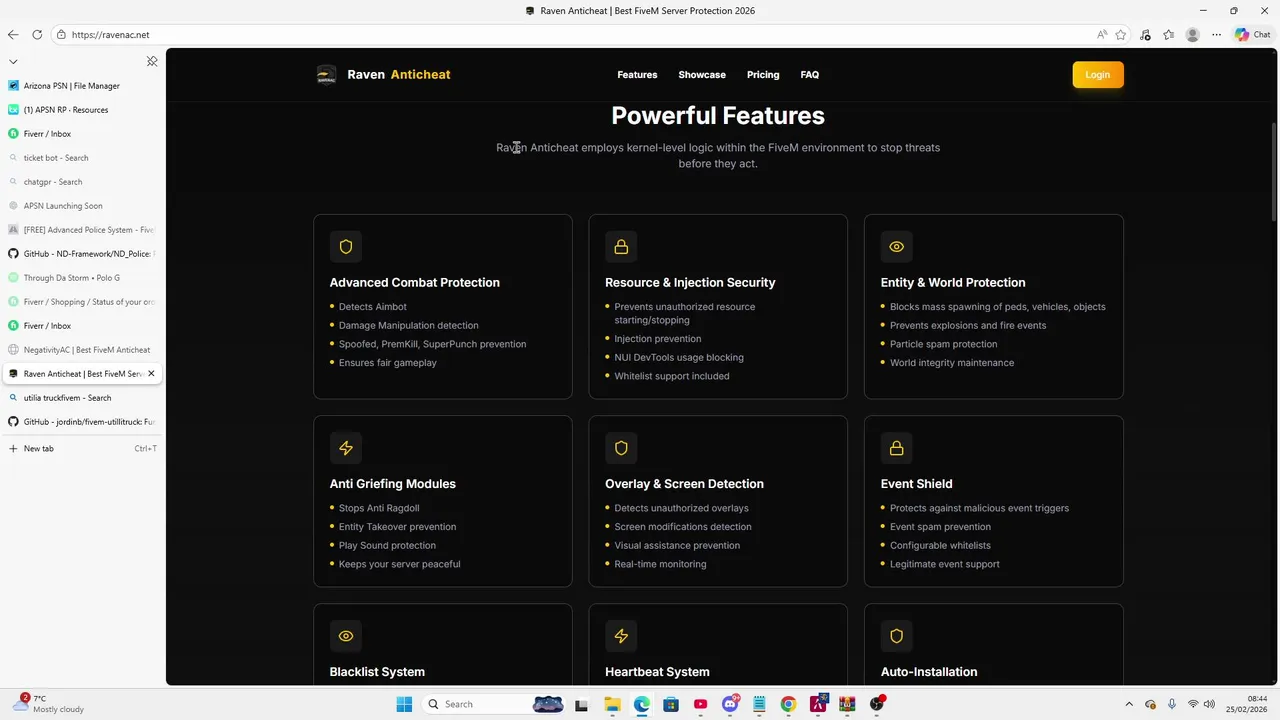Click the shield icon on Overlay & Screen Detection
Viewport: 1280px width, 720px height.
[x=621, y=448]
